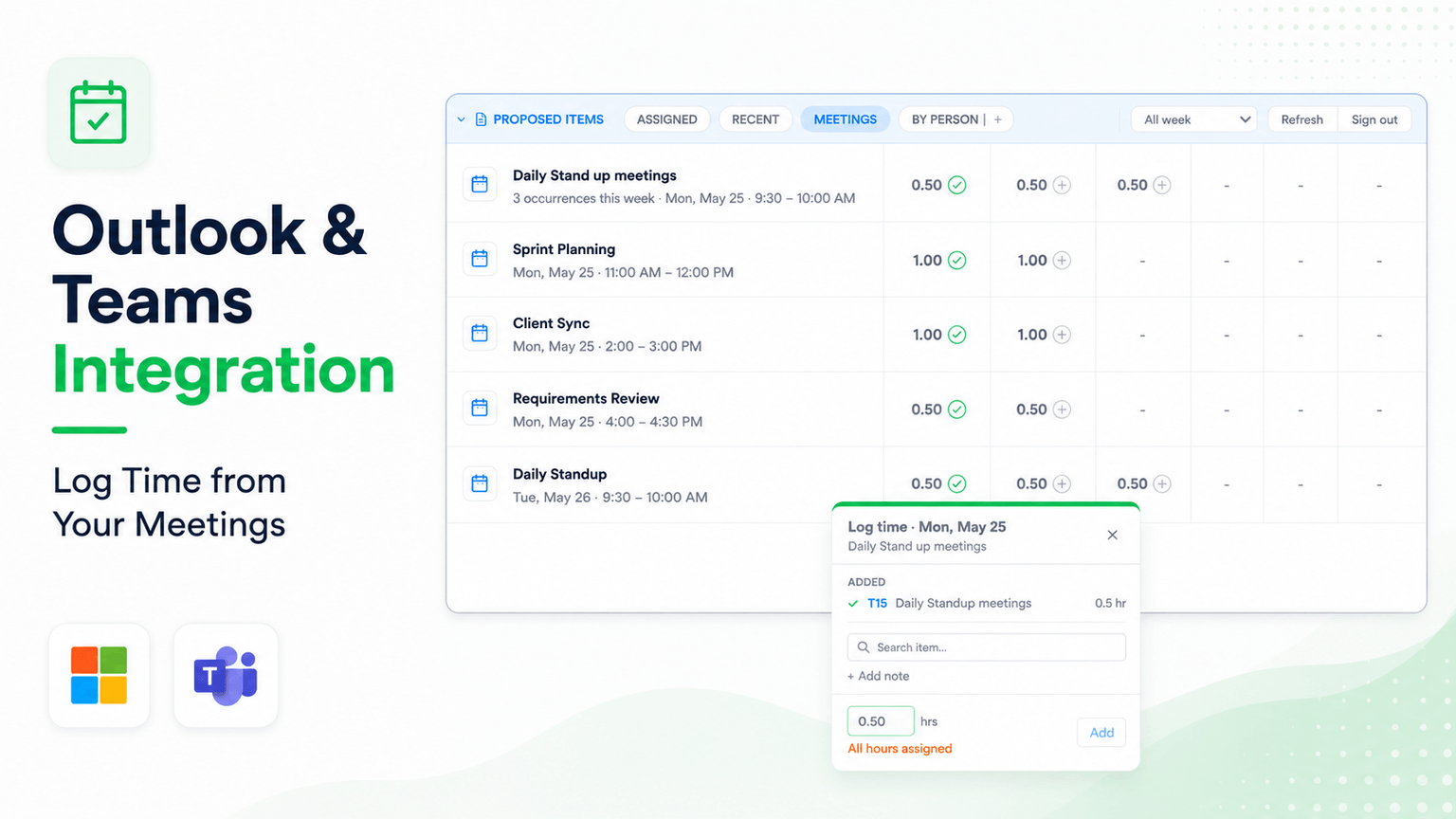1456x819 pixels.
Task: Click the + Add note link
Action: (x=878, y=676)
